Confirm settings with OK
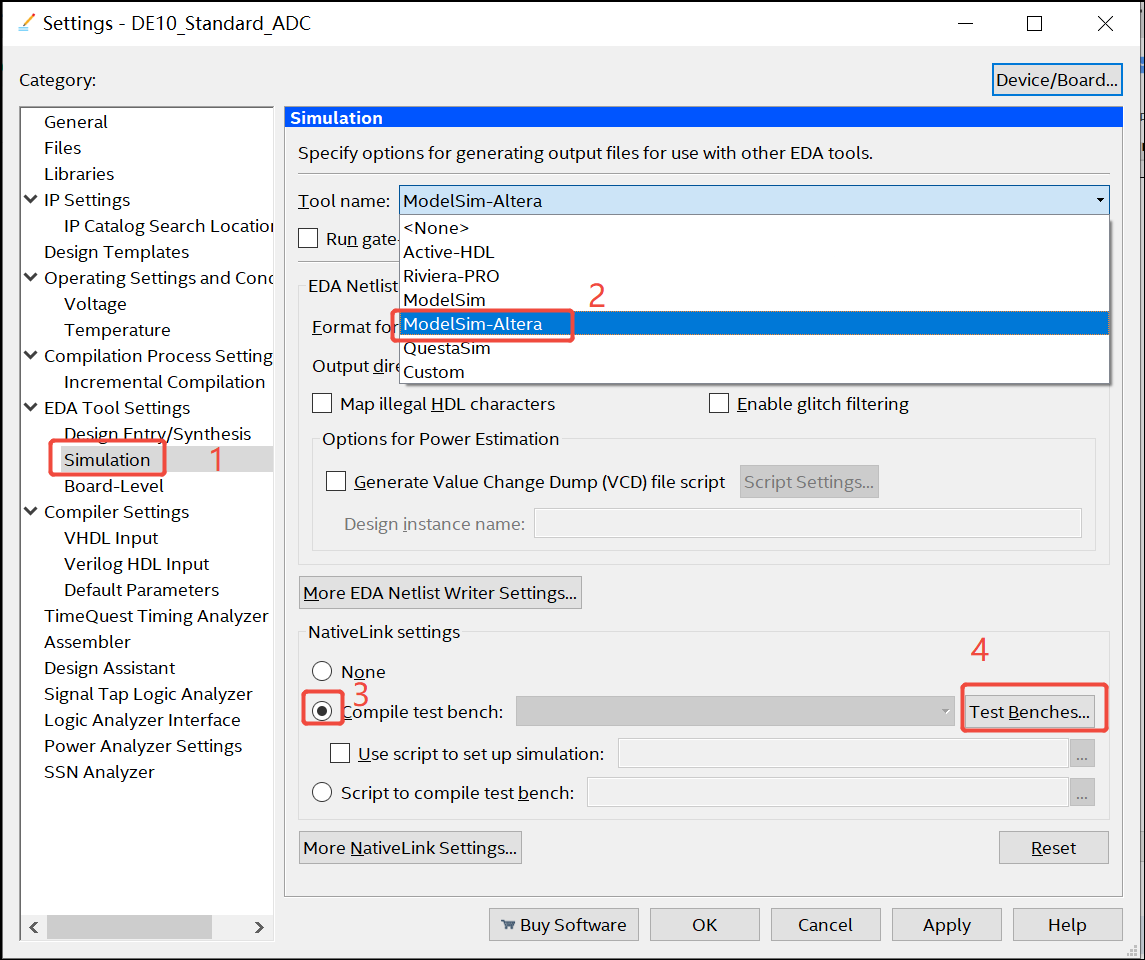1145x960 pixels. pos(705,925)
